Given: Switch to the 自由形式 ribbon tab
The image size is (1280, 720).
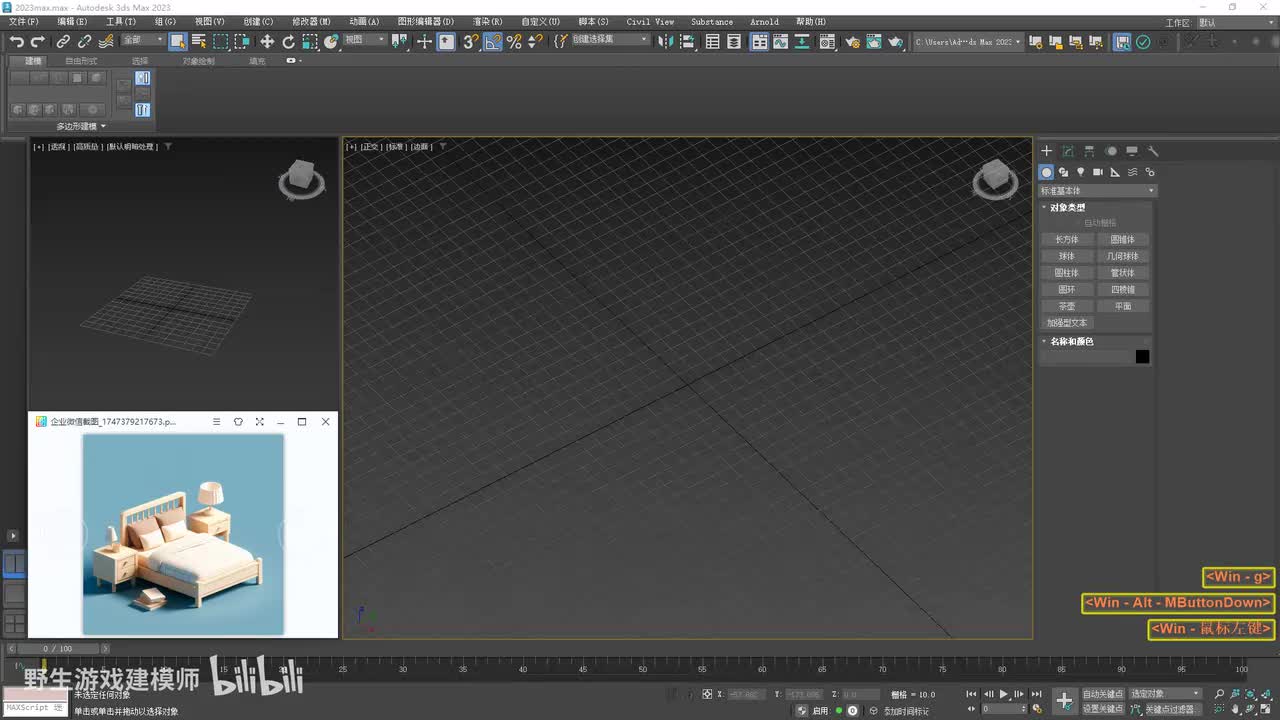Looking at the screenshot, I should point(81,61).
